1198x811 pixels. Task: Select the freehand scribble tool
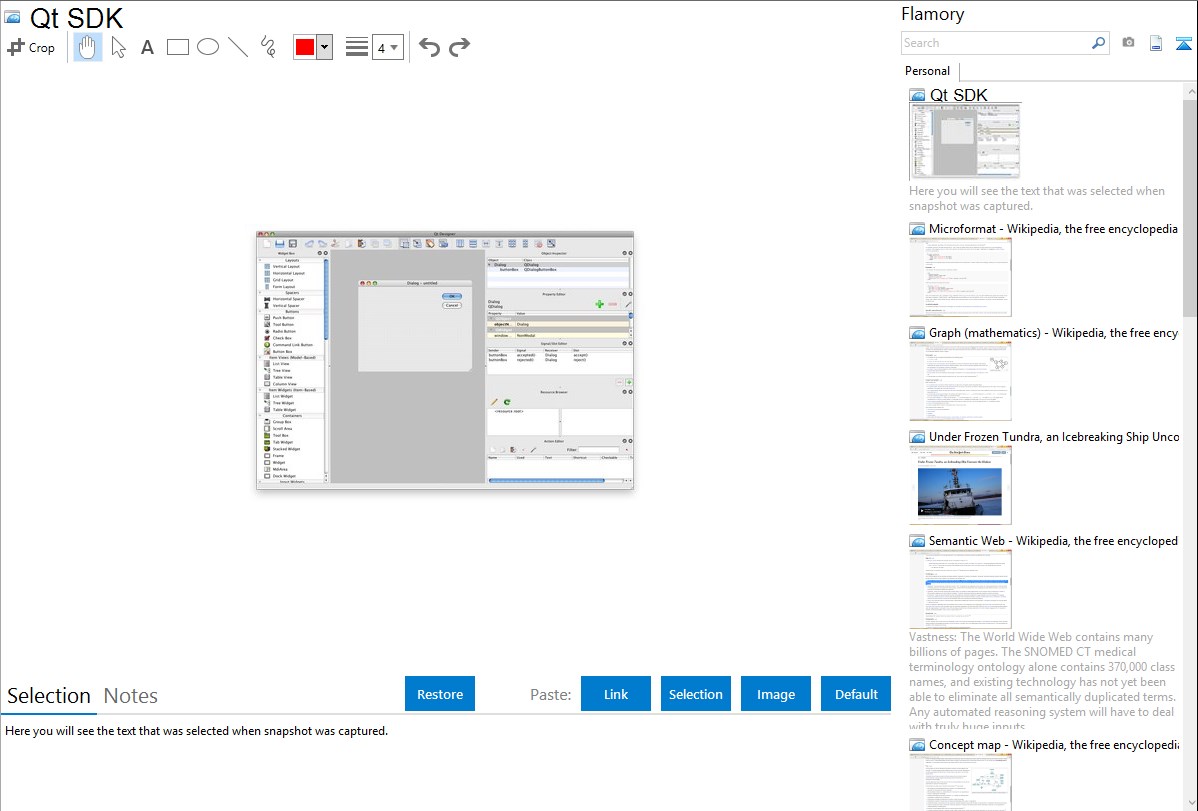(x=268, y=47)
